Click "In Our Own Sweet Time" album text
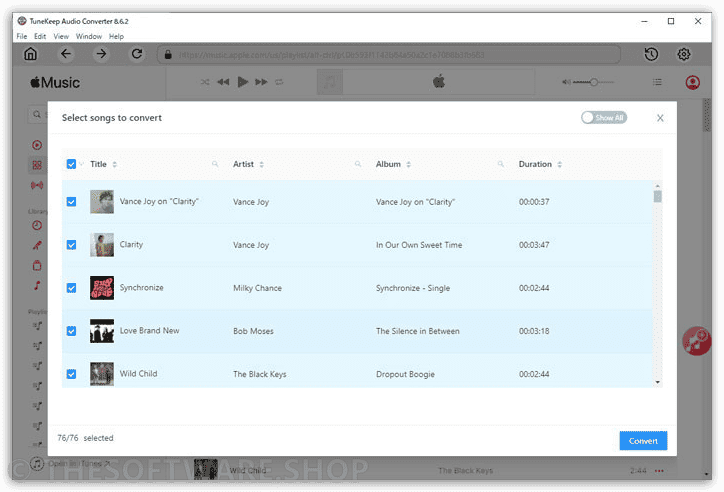This screenshot has width=724, height=492. pyautogui.click(x=419, y=245)
